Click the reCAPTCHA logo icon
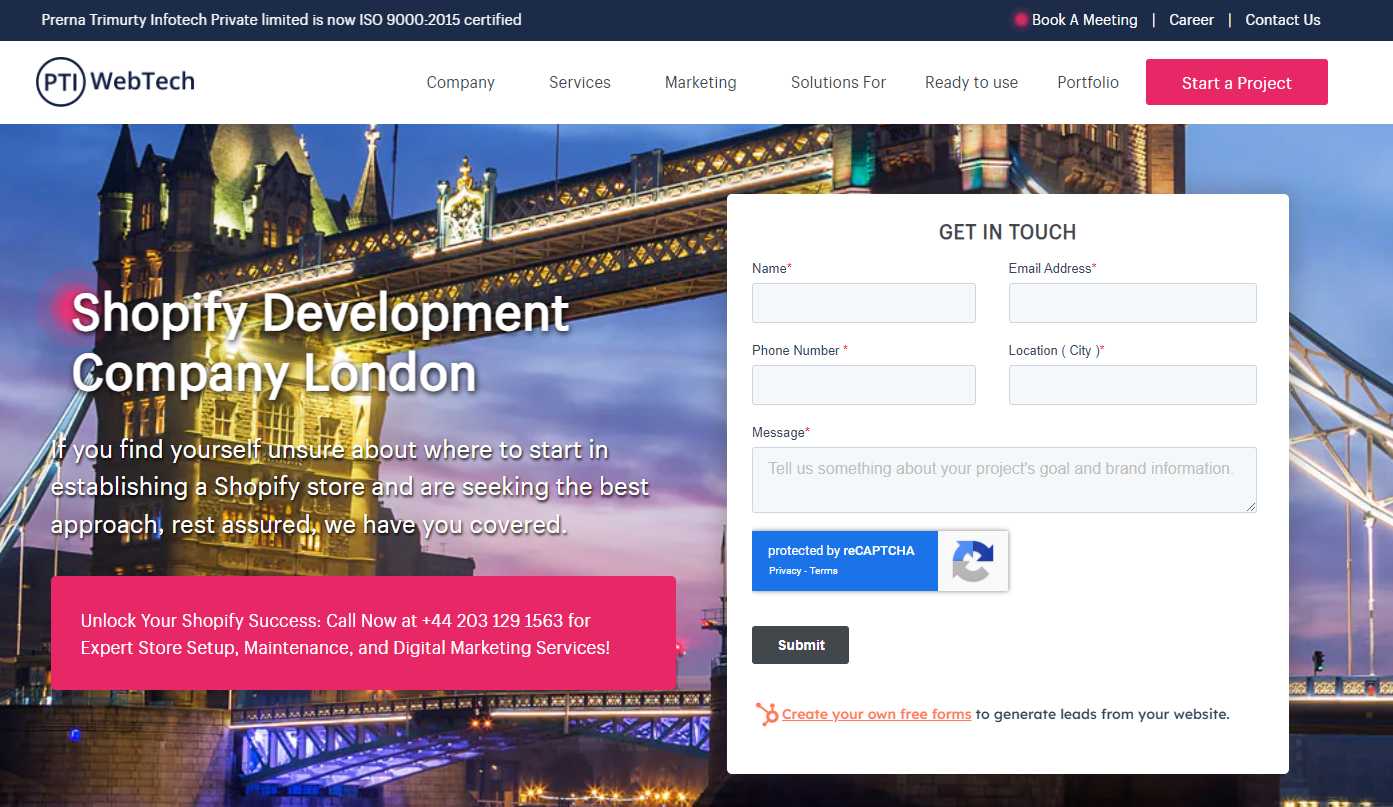Image resolution: width=1393 pixels, height=807 pixels. 972,561
